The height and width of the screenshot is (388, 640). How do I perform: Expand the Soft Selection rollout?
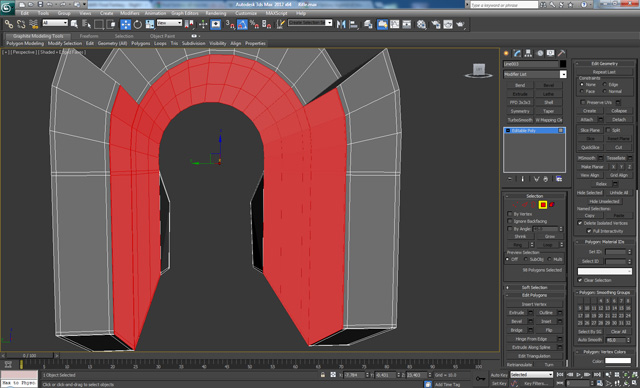(x=534, y=287)
